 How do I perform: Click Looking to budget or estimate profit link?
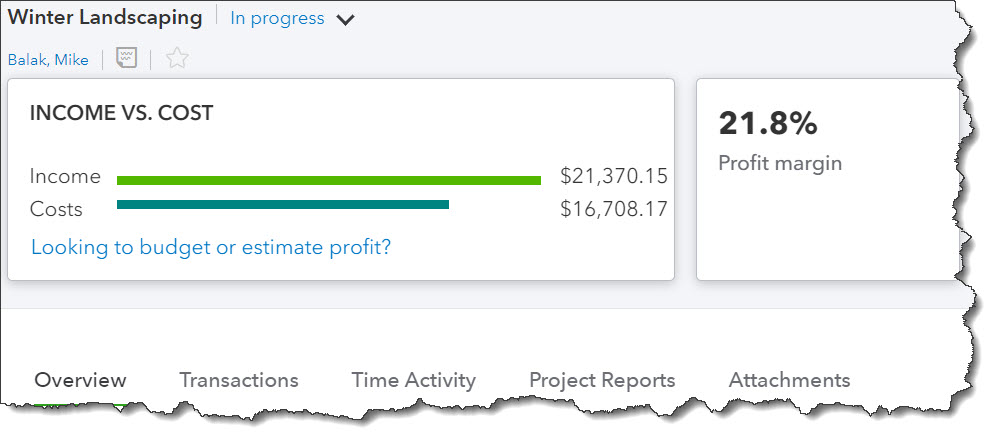coord(211,246)
